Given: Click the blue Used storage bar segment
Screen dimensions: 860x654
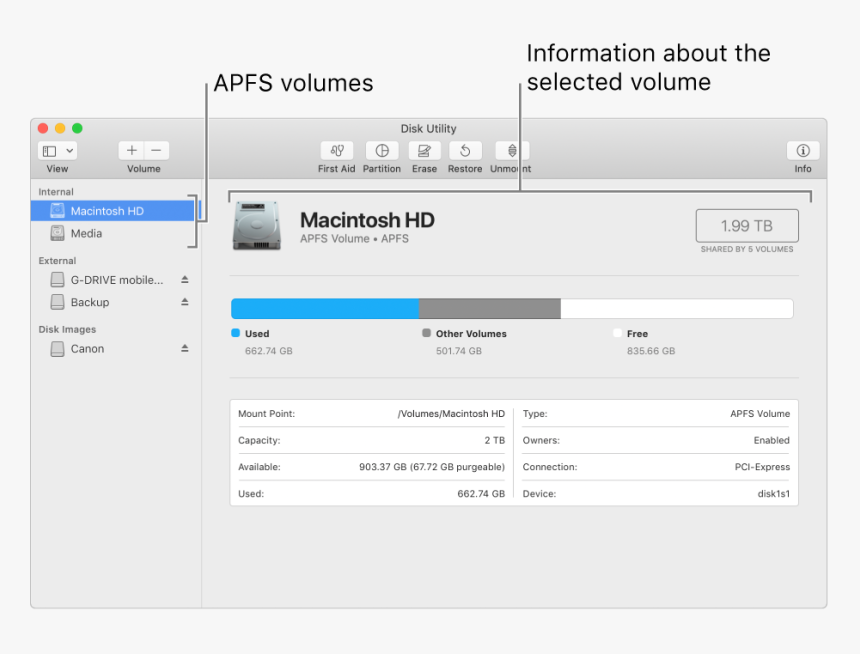Looking at the screenshot, I should [325, 309].
